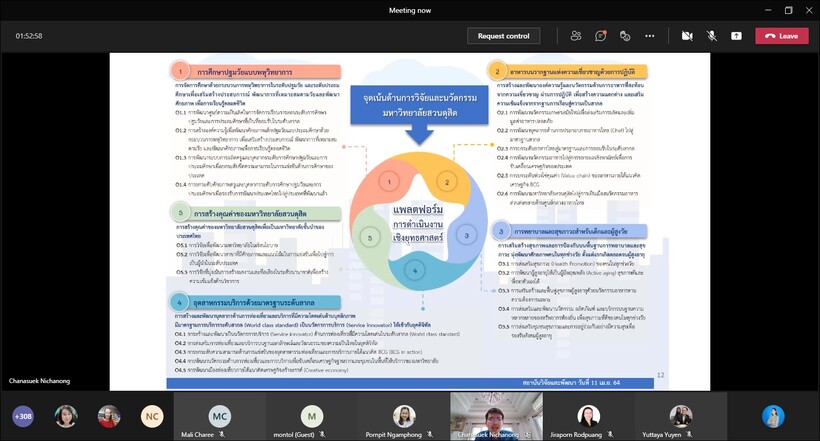Click slide section 4 teal header

coord(255,302)
